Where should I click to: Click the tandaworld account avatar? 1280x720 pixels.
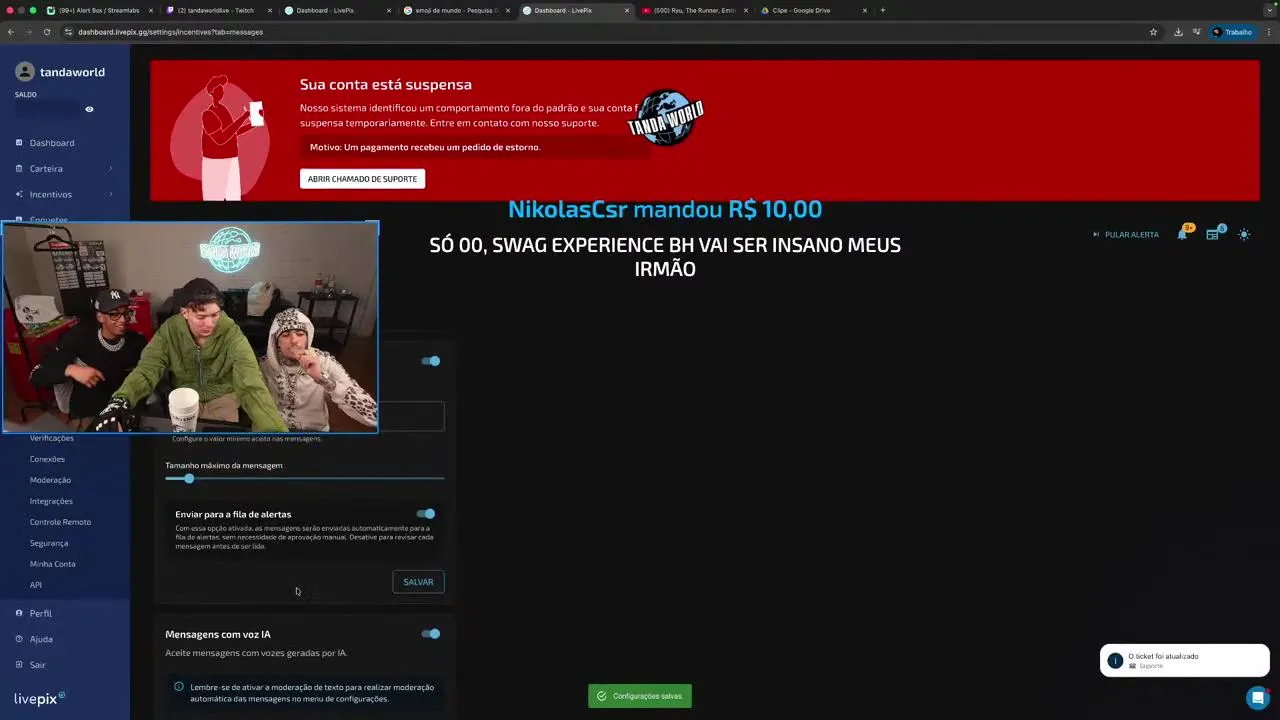[25, 72]
